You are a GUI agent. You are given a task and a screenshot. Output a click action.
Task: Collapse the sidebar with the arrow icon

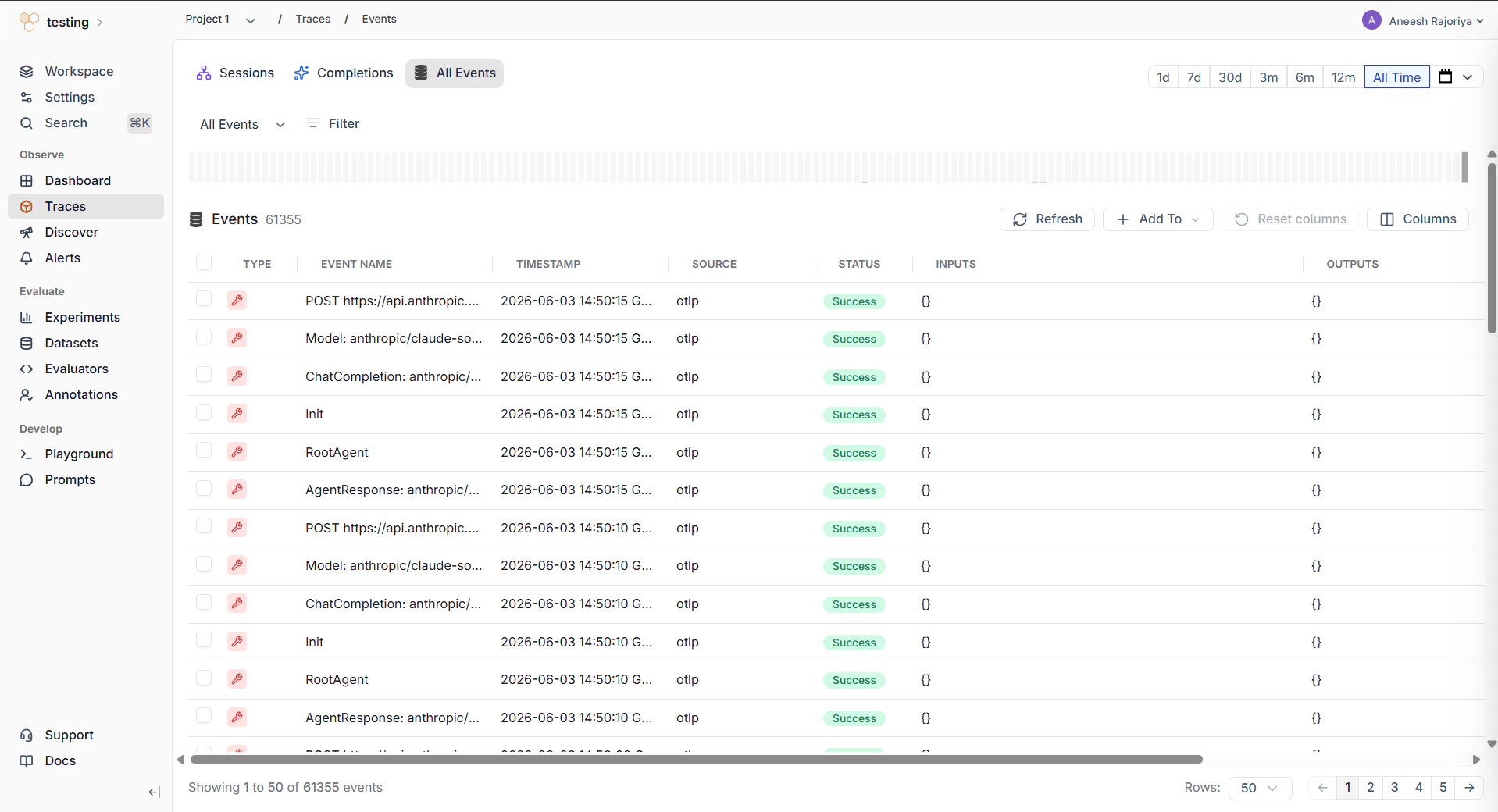point(155,792)
